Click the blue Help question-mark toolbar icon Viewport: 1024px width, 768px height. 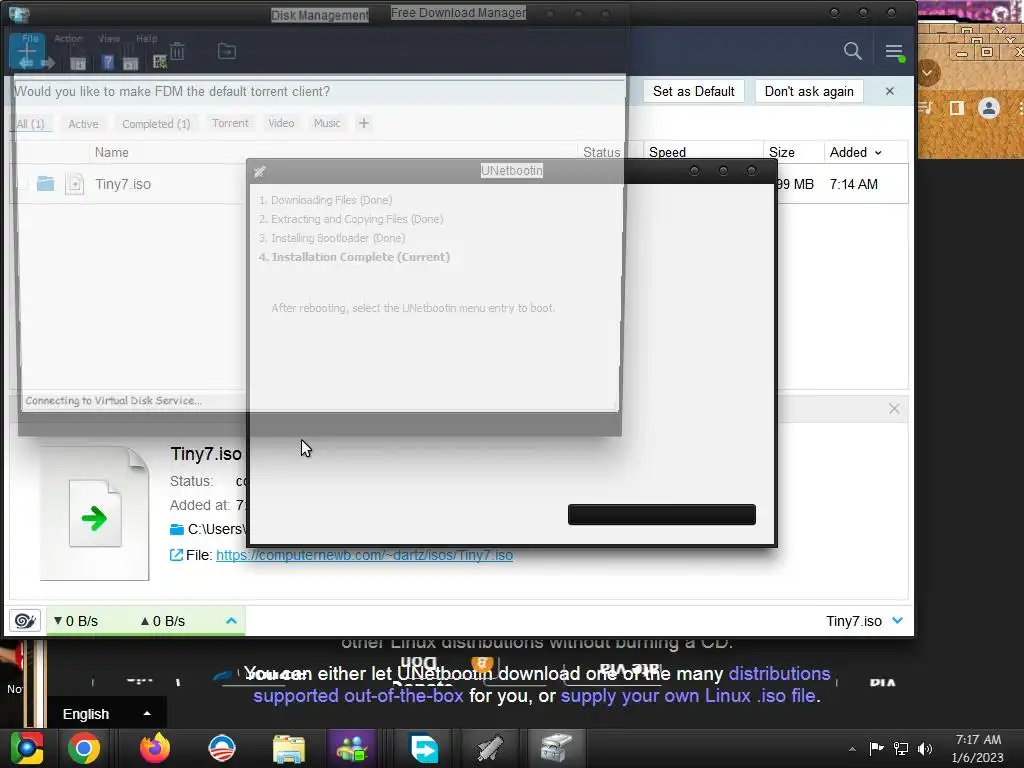pyautogui.click(x=108, y=63)
